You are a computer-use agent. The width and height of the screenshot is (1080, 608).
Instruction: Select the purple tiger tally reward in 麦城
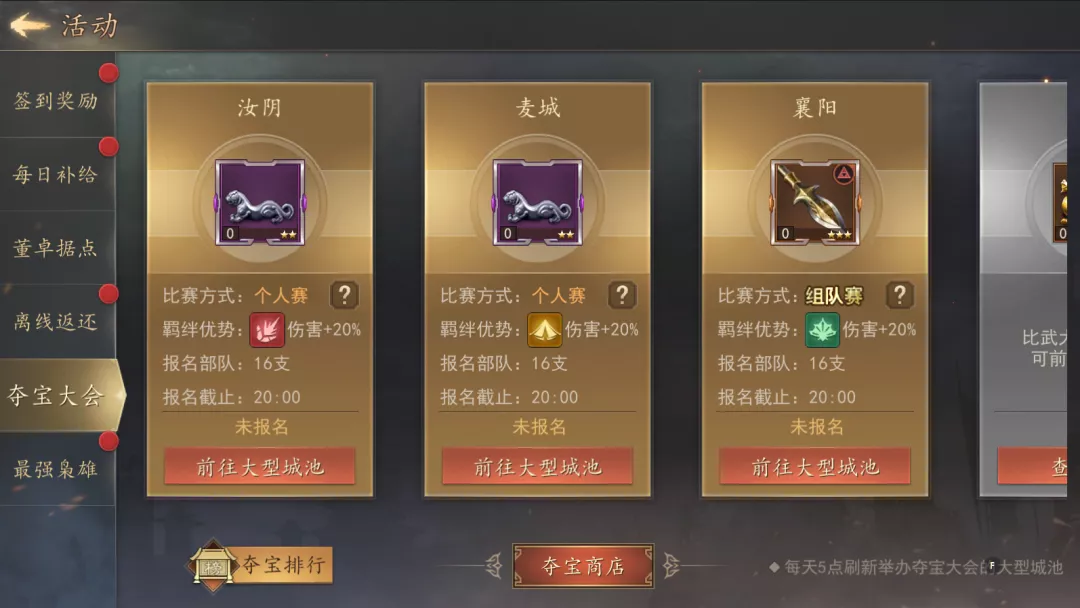538,202
